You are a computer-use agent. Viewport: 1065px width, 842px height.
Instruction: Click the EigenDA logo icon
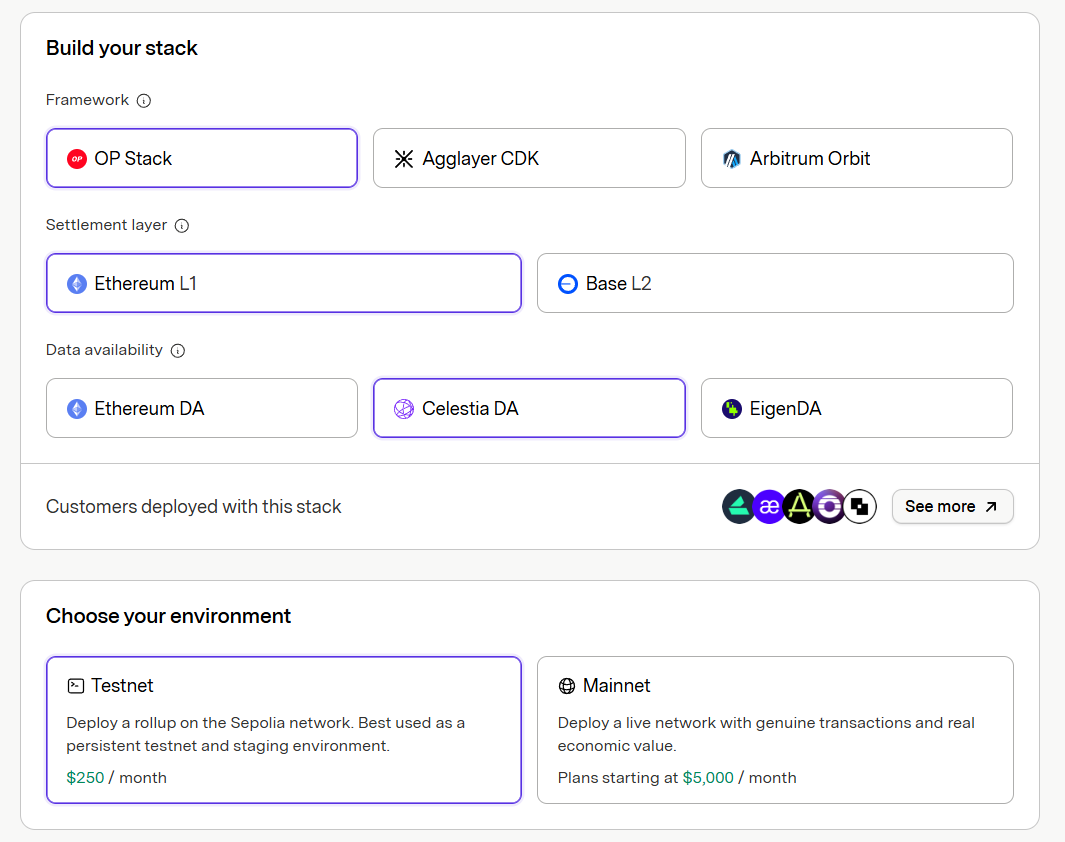pyautogui.click(x=731, y=408)
